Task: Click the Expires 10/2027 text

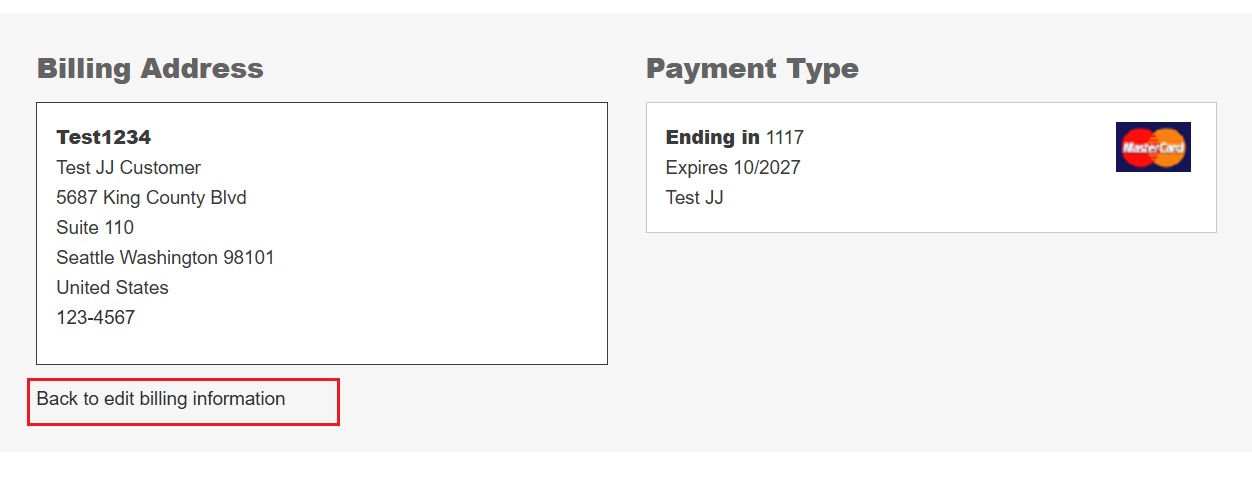Action: tap(733, 168)
